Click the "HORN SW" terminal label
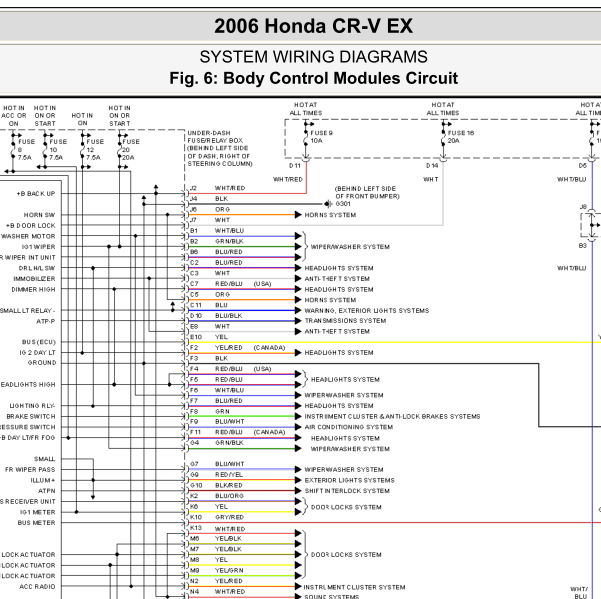Viewport: 601px width, 599px height. [39, 215]
